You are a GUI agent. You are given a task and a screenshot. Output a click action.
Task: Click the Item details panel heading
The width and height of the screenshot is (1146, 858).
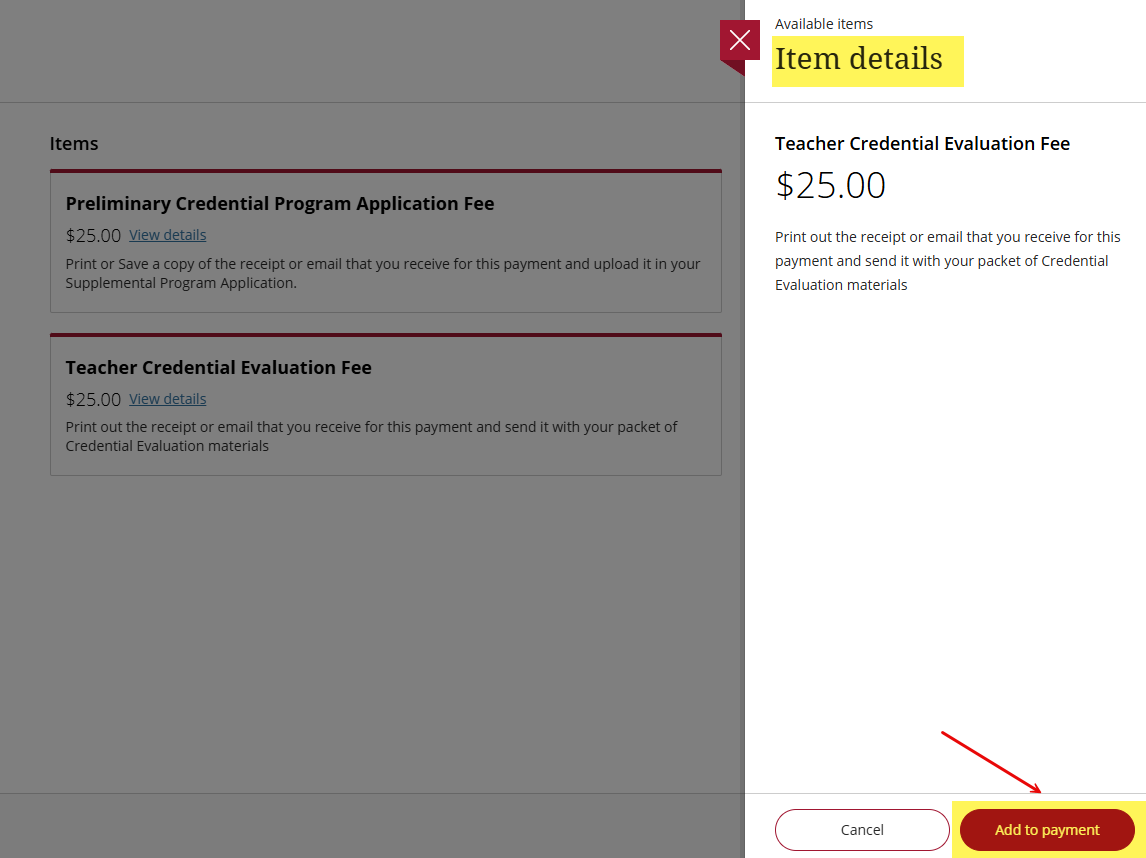pyautogui.click(x=866, y=60)
